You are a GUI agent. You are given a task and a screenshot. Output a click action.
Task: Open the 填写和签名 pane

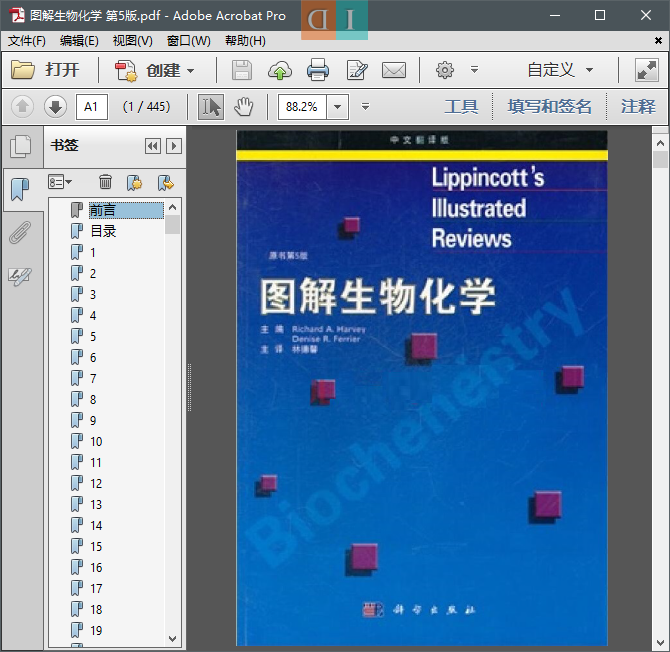point(550,106)
